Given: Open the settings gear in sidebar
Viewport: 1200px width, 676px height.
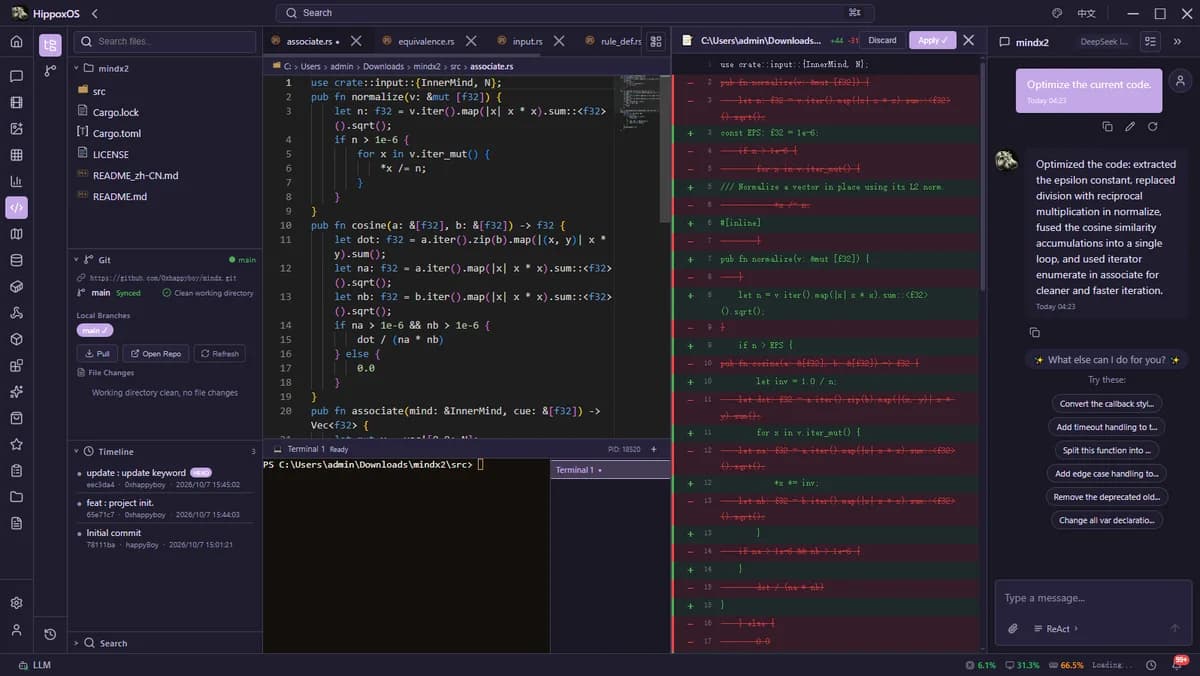Looking at the screenshot, I should (x=16, y=603).
